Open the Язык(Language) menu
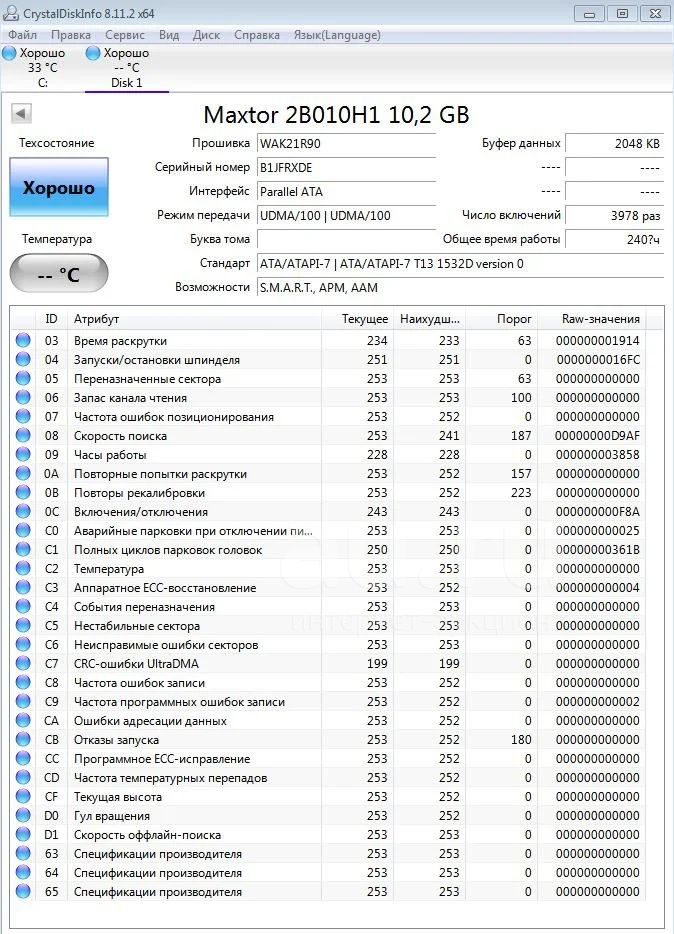The height and width of the screenshot is (934, 674). point(337,35)
